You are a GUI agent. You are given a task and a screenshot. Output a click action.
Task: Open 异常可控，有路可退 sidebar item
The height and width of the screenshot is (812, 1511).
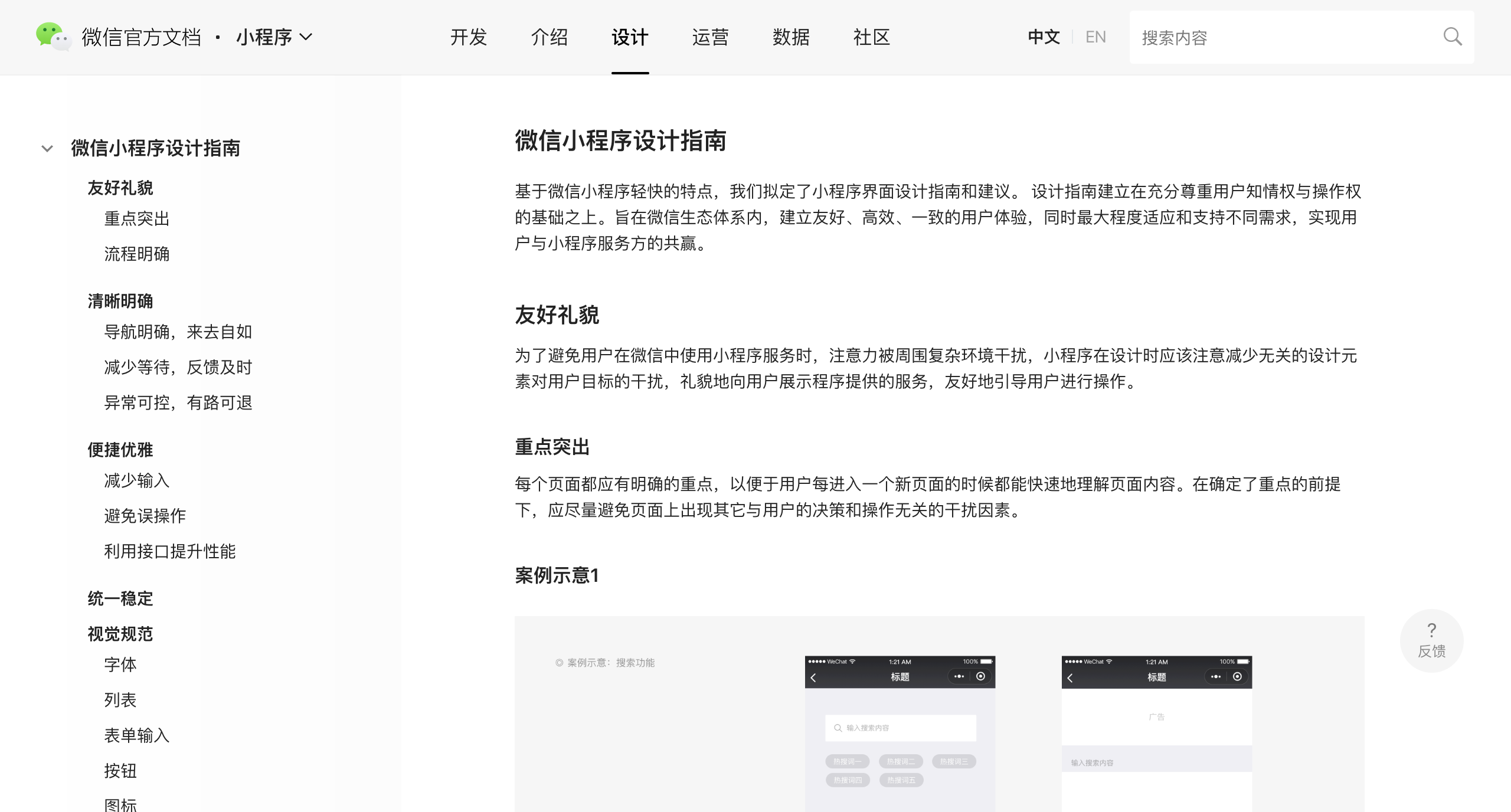tap(178, 403)
